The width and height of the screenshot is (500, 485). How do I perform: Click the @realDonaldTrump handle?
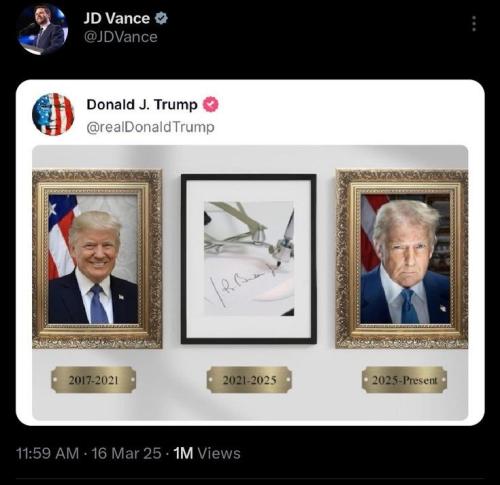tap(150, 127)
